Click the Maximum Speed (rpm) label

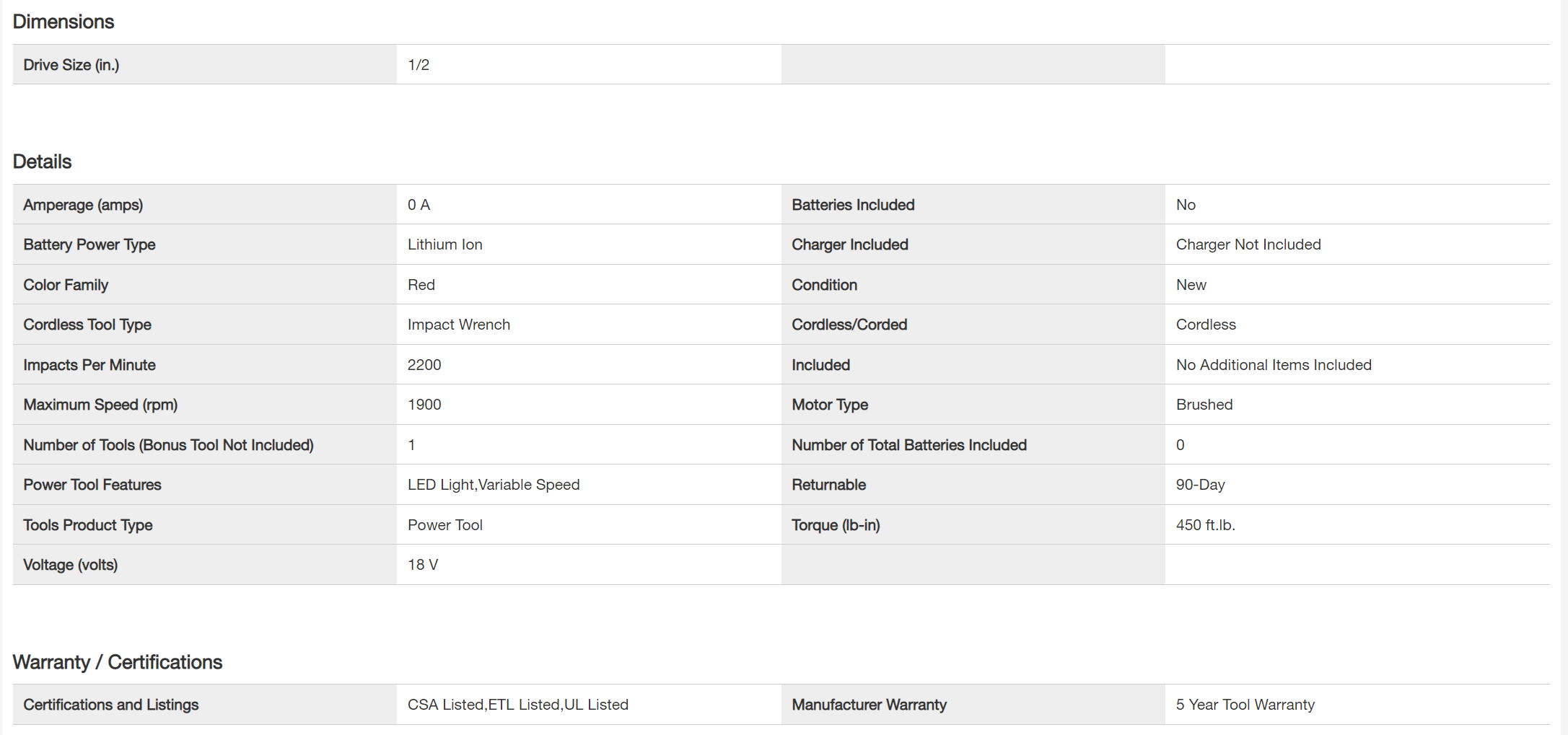point(100,405)
